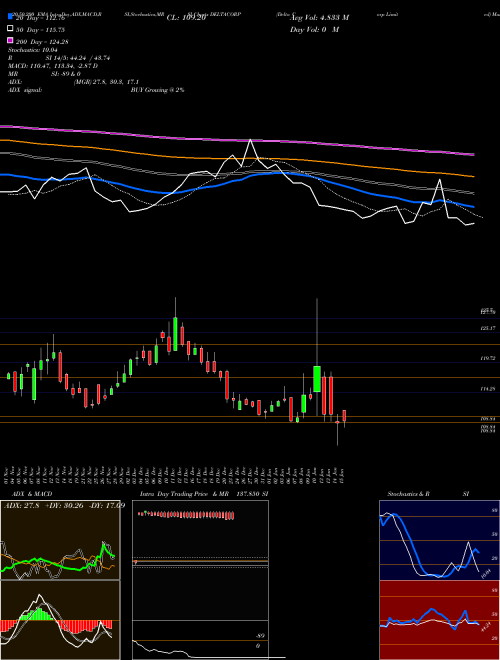Click the 'Intra Day Trading Price & MR' title
The image size is (500, 660).
coord(184,494)
